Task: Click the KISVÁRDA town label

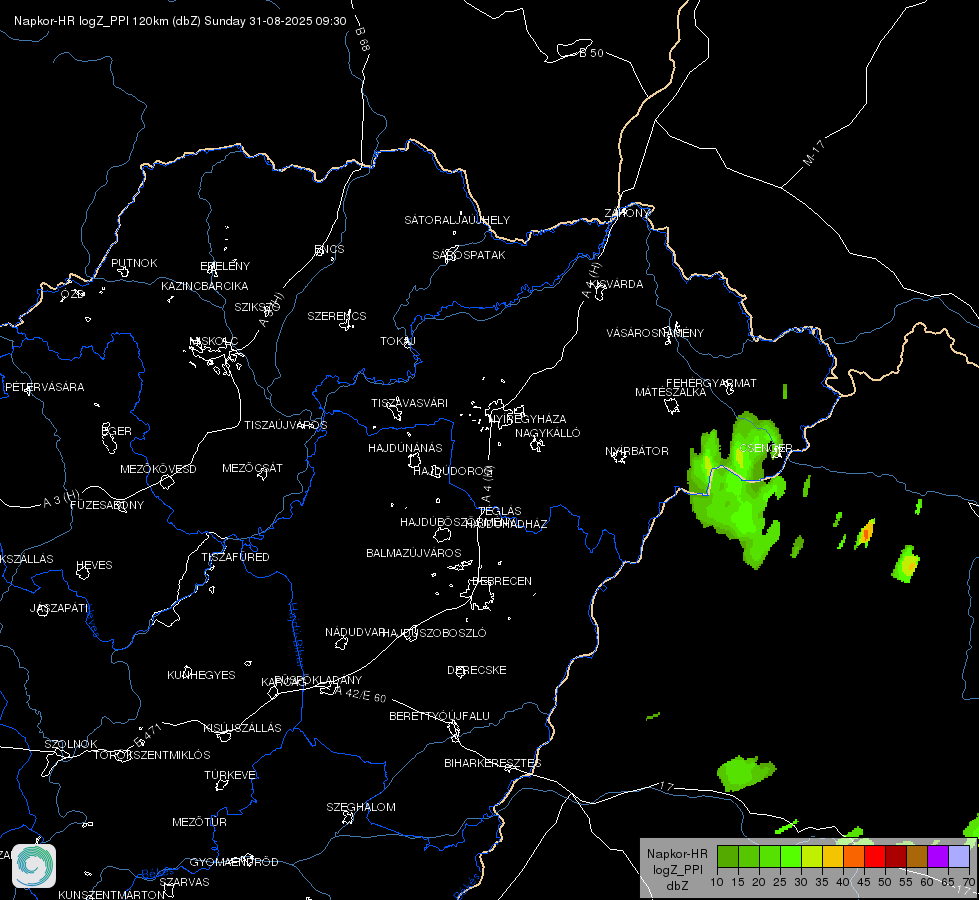Action: 616,284
